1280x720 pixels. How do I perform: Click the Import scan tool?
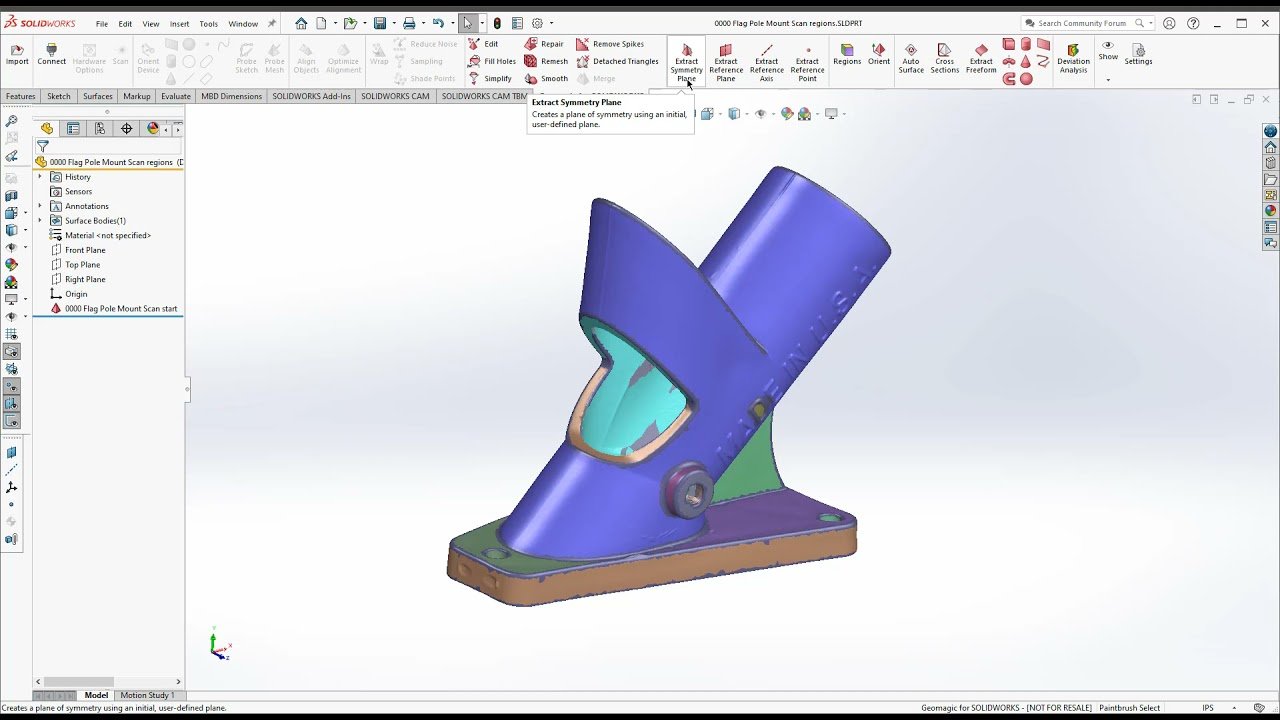point(17,55)
